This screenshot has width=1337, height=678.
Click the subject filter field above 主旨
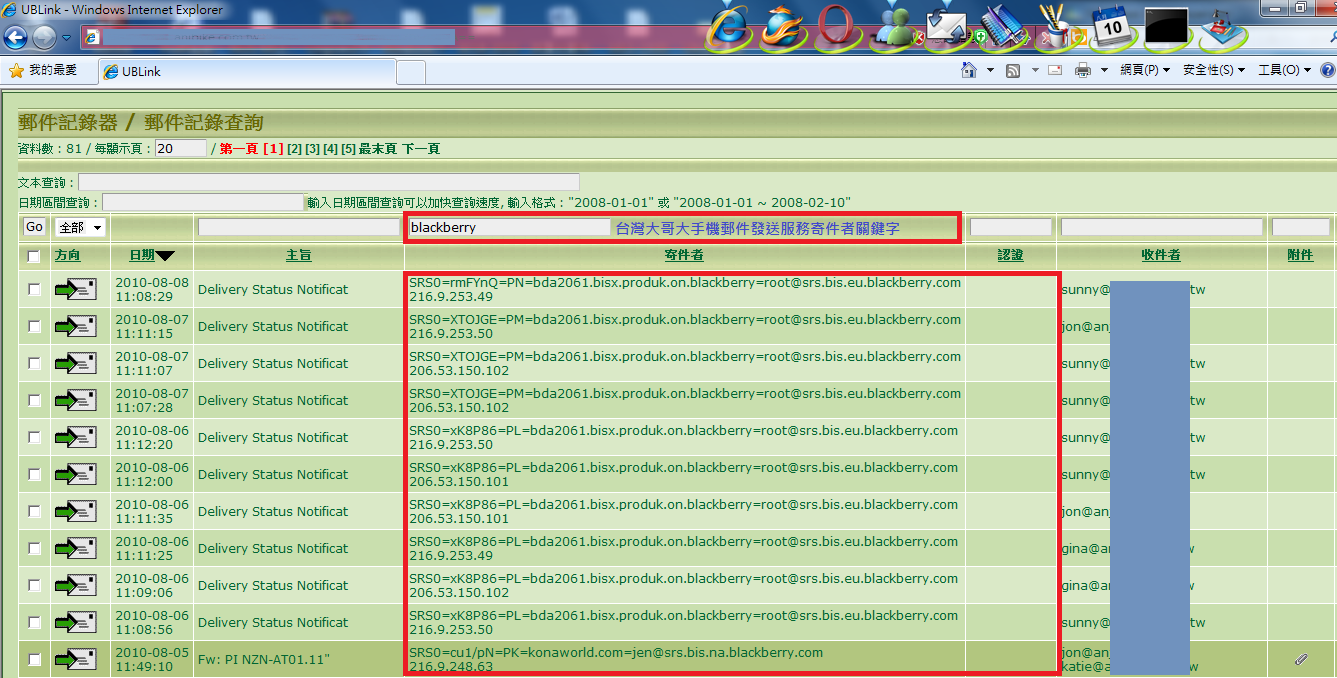tap(299, 227)
